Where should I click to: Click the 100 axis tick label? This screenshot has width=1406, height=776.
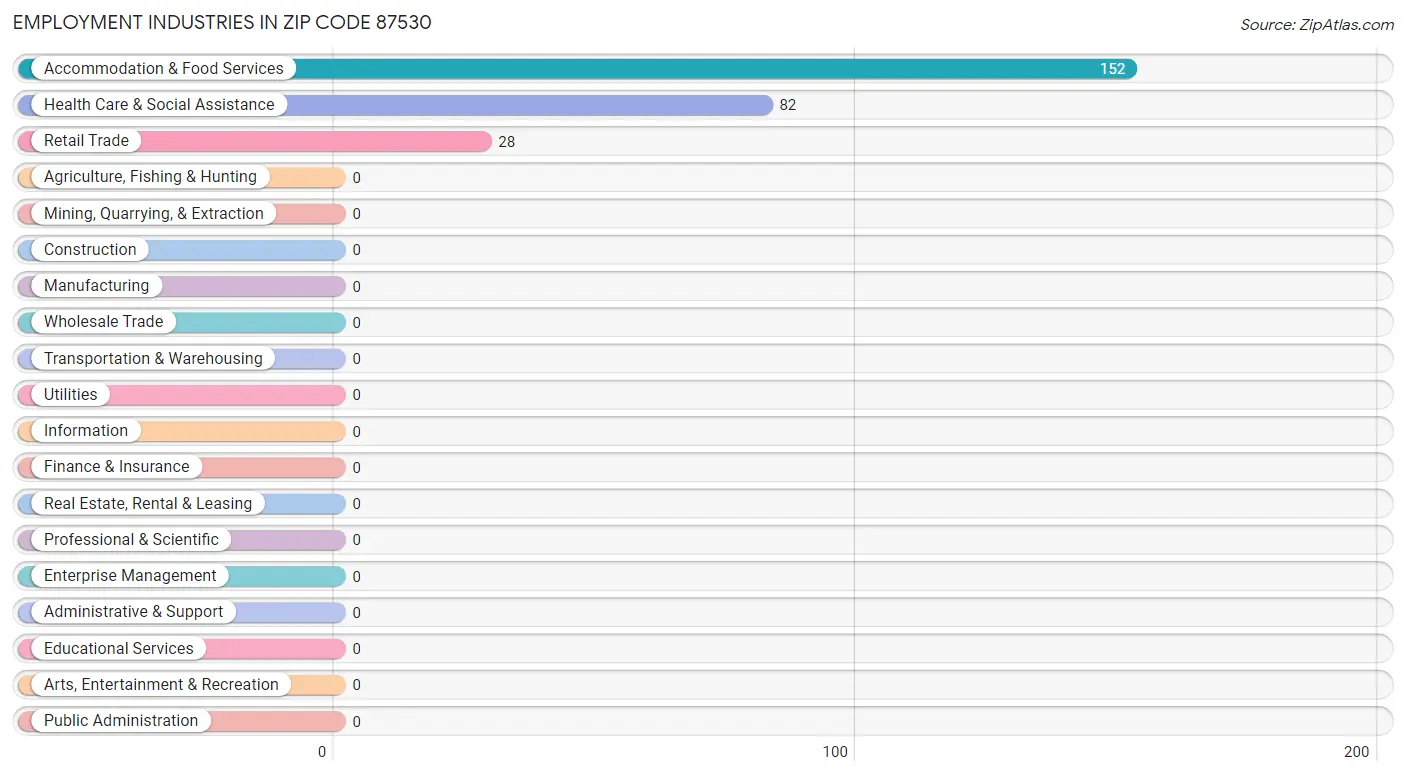(836, 752)
